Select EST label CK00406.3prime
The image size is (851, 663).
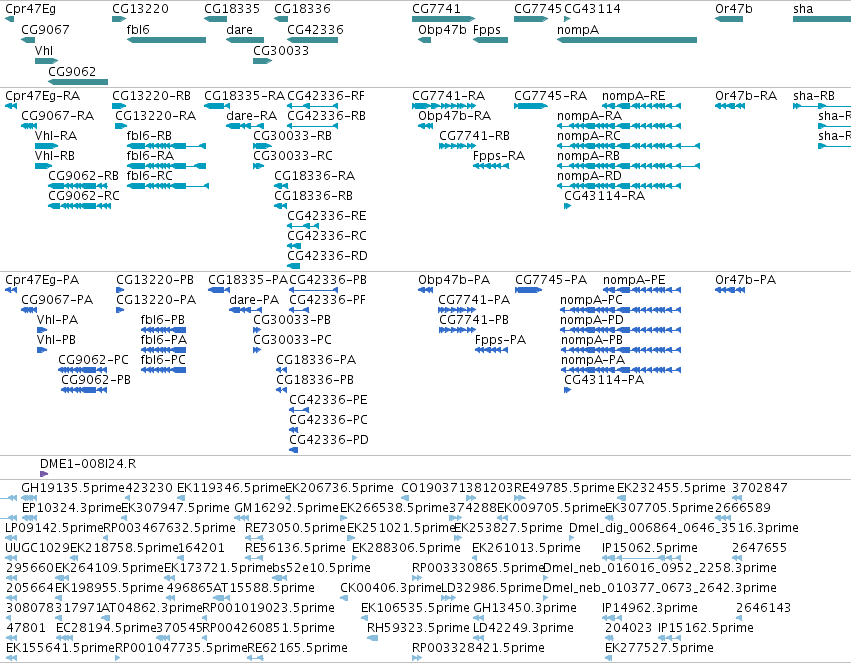coord(390,588)
